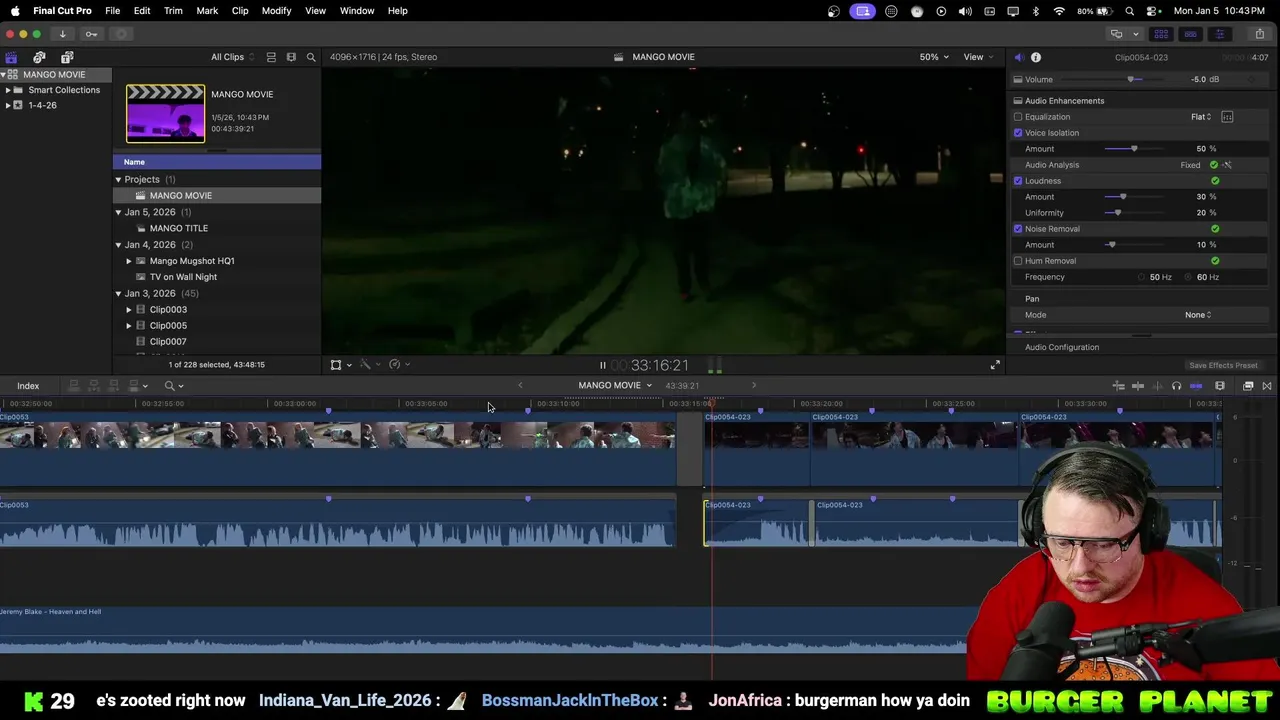Click the browser search magnifier icon

[311, 57]
